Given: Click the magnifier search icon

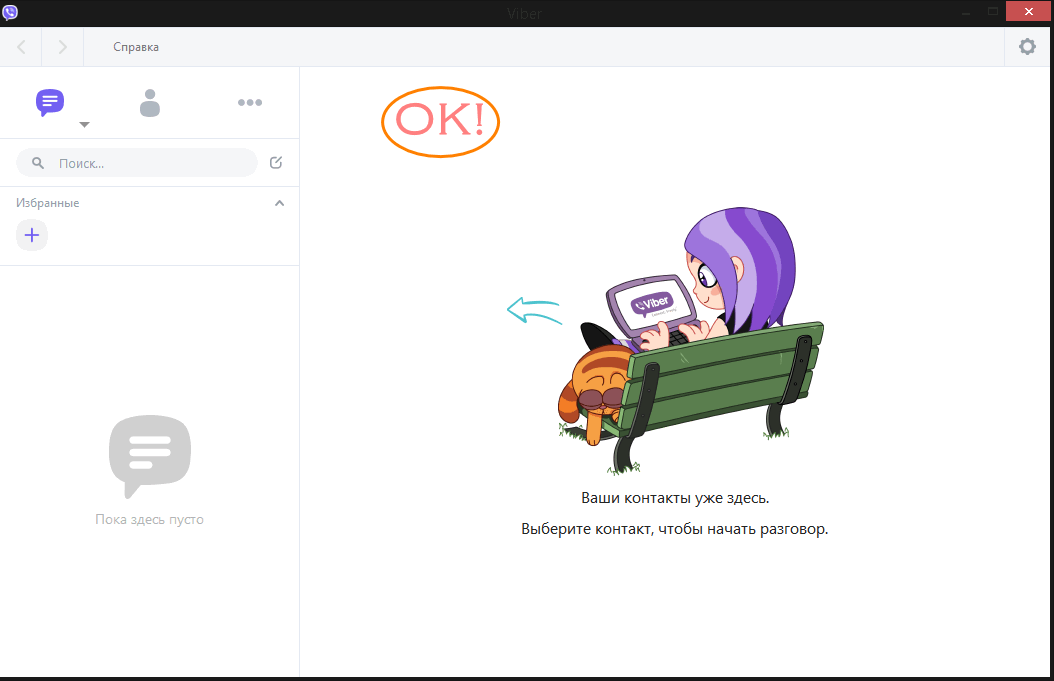Looking at the screenshot, I should coord(38,163).
